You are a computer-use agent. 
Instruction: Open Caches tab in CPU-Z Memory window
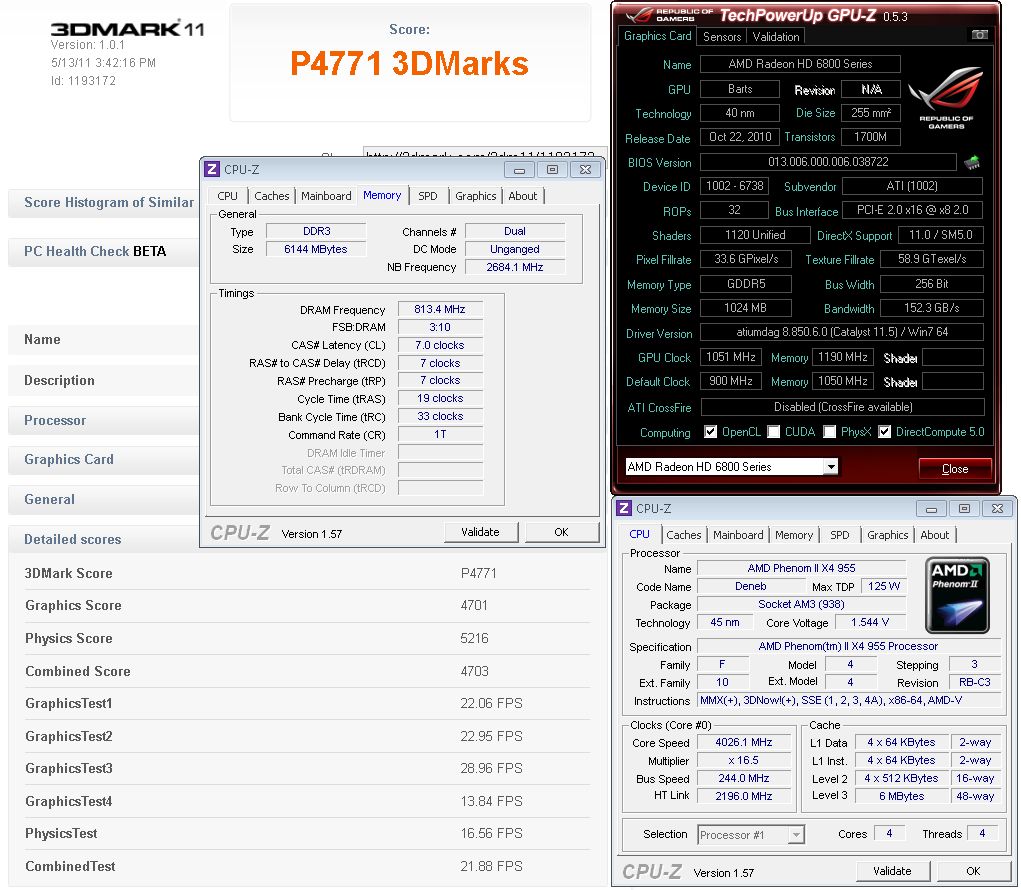point(272,196)
